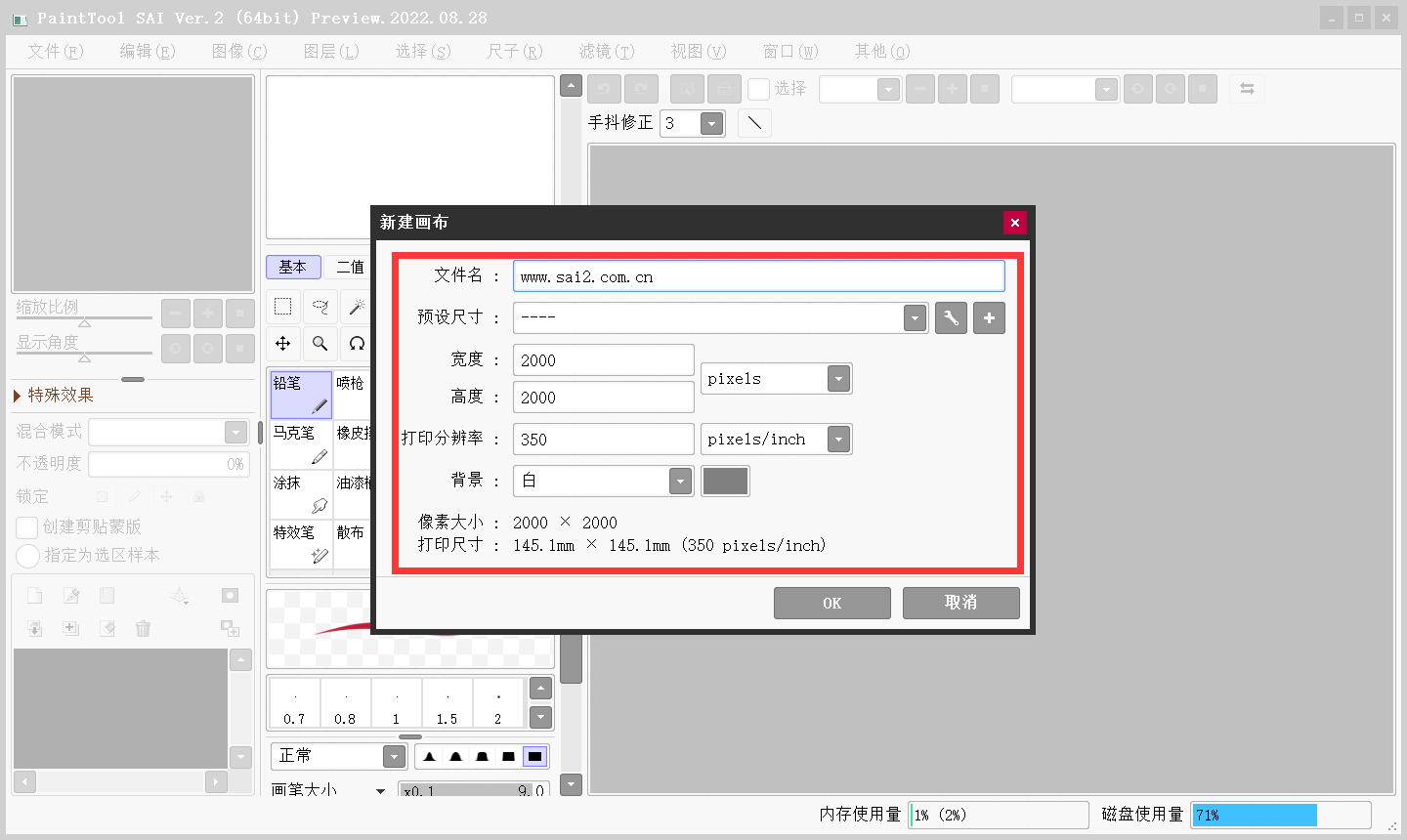This screenshot has height=840, width=1407.
Task: Click the new layer page icon
Action: tap(34, 595)
